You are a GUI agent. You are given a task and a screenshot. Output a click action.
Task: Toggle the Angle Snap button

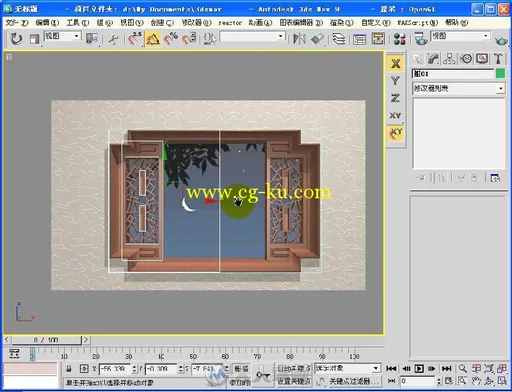pos(153,39)
